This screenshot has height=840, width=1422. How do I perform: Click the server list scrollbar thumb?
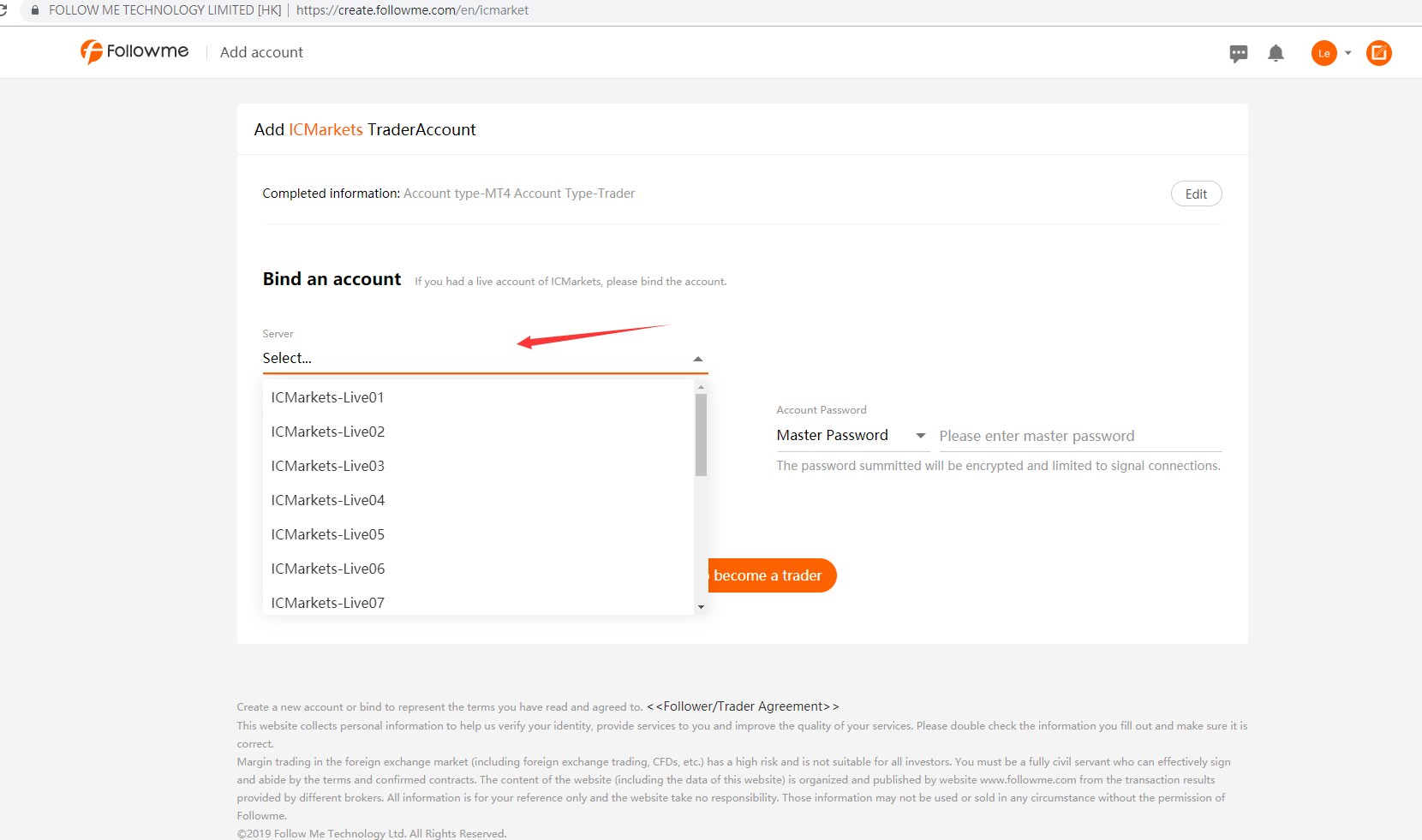click(x=701, y=434)
